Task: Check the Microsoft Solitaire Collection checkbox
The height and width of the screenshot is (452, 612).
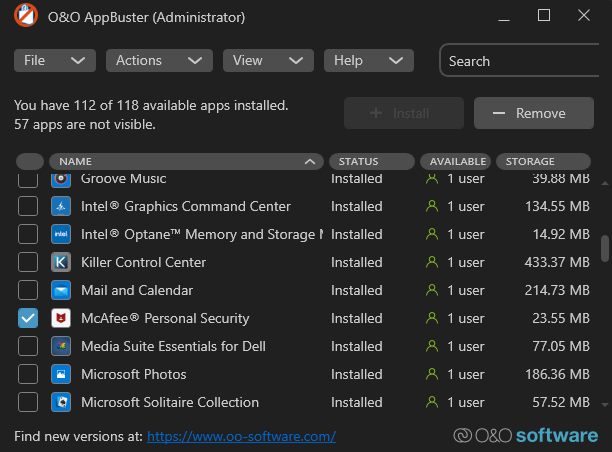Action: point(28,402)
